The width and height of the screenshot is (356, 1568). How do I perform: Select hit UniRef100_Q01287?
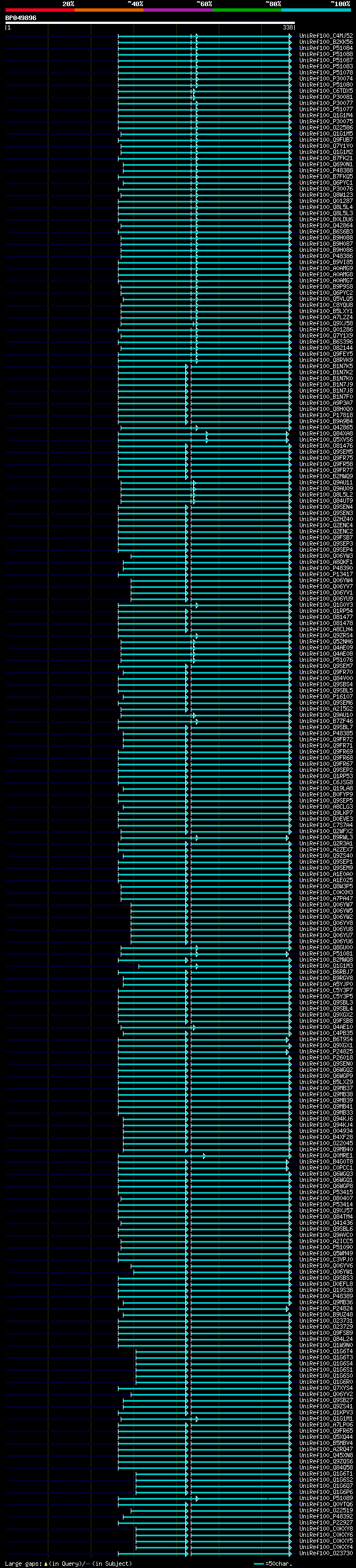point(326,201)
